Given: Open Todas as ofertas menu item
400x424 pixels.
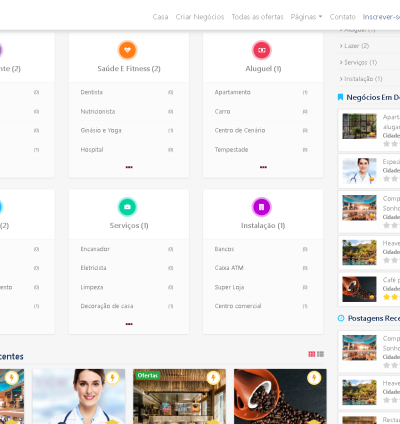Looking at the screenshot, I should point(257,17).
